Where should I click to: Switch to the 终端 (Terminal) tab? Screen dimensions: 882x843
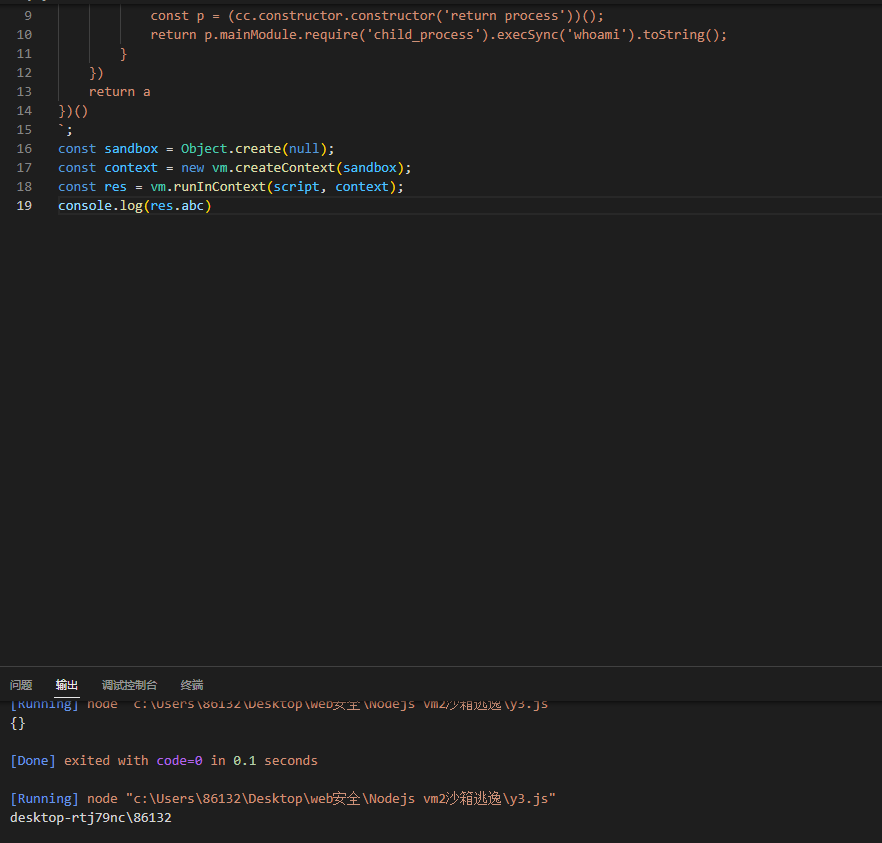click(x=192, y=685)
